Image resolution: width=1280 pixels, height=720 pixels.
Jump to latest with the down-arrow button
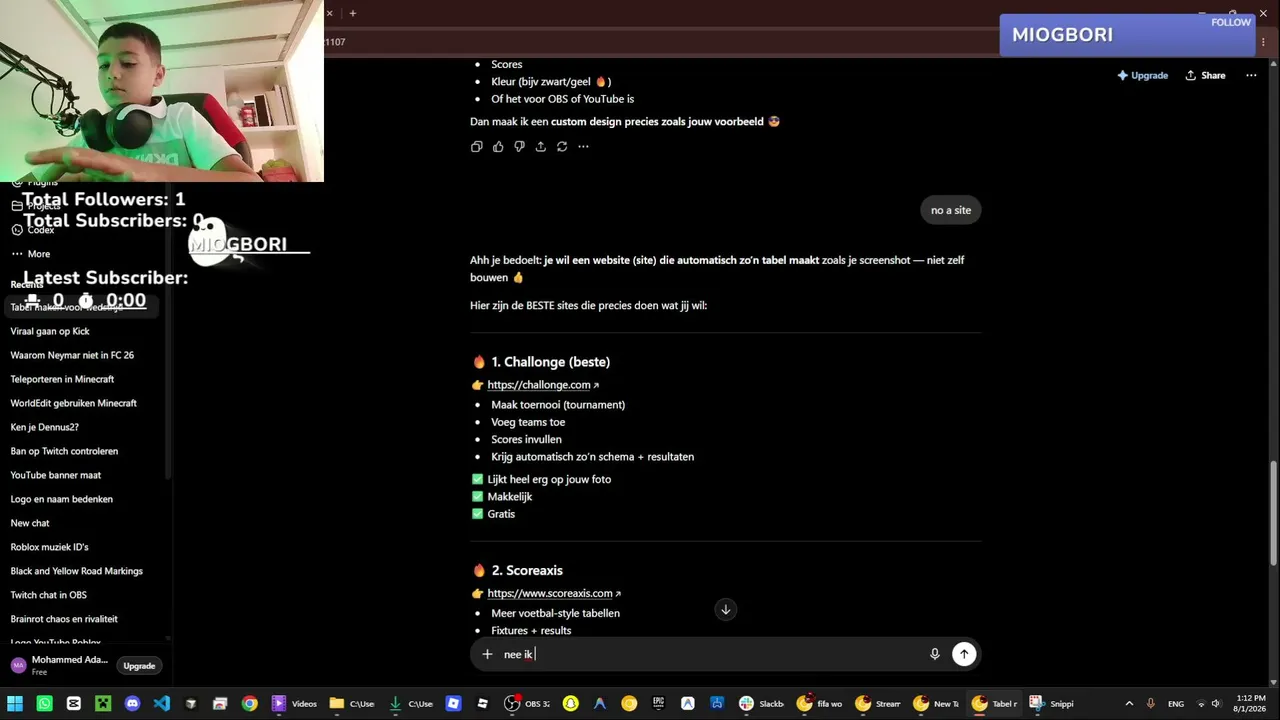click(x=726, y=610)
